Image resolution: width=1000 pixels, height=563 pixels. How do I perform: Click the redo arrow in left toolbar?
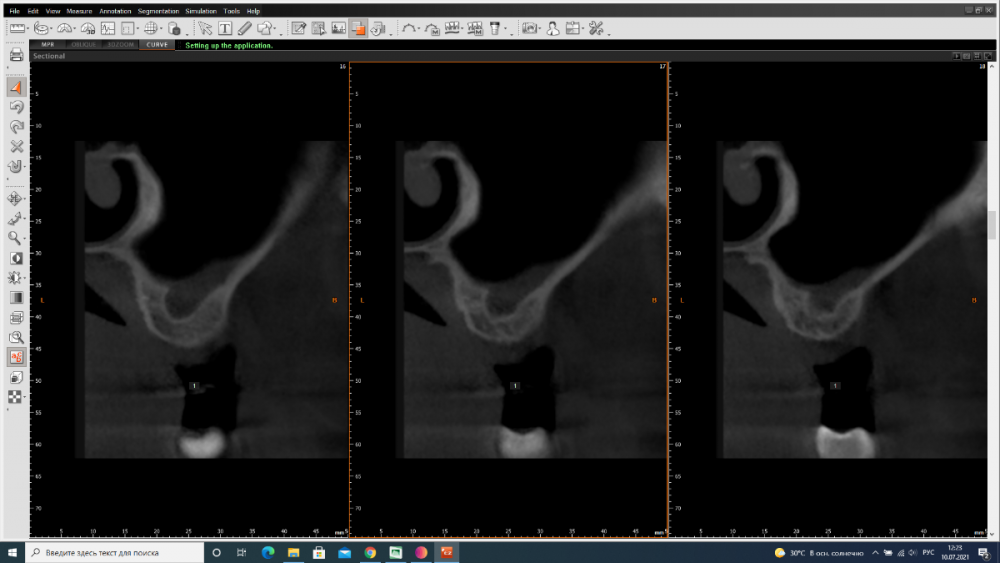(16, 127)
